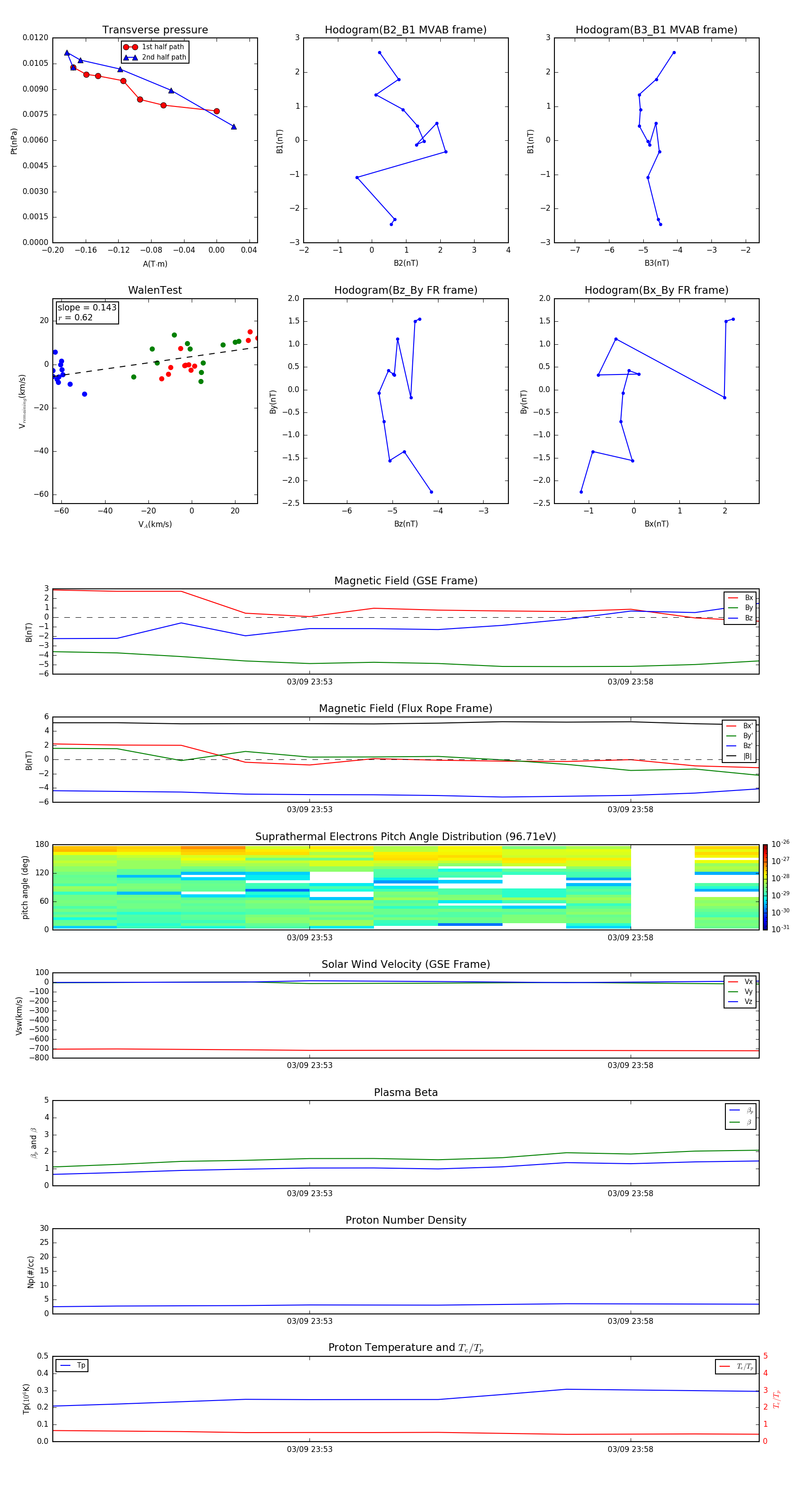Click the "V_A(km/s)" x-axis label
The height and width of the screenshot is (1489, 812).
155,524
